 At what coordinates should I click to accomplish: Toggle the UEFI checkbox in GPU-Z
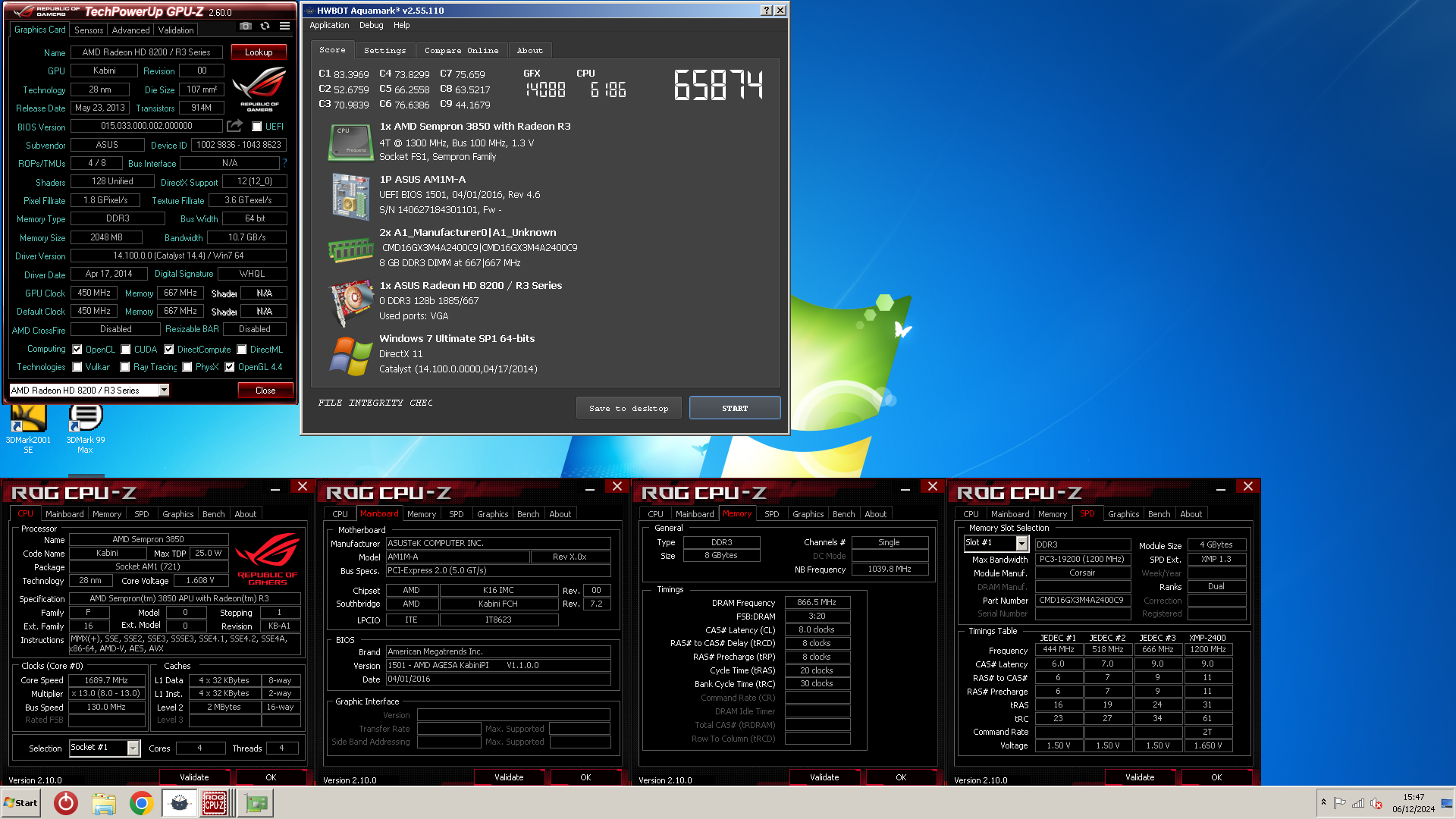[257, 127]
